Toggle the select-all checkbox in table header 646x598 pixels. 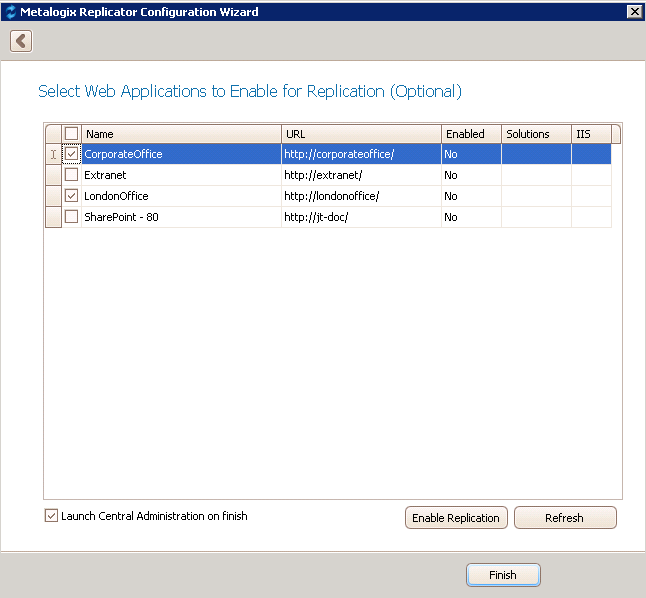(x=71, y=134)
